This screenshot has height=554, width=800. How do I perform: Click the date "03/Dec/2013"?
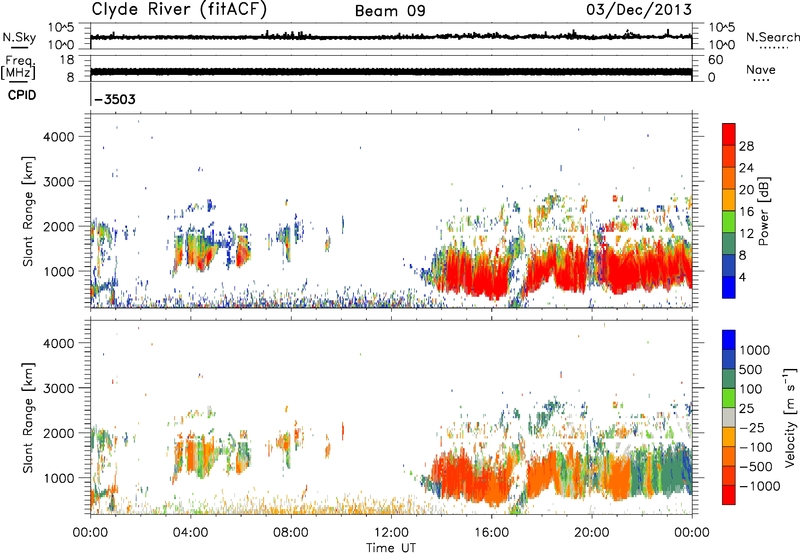(x=639, y=9)
